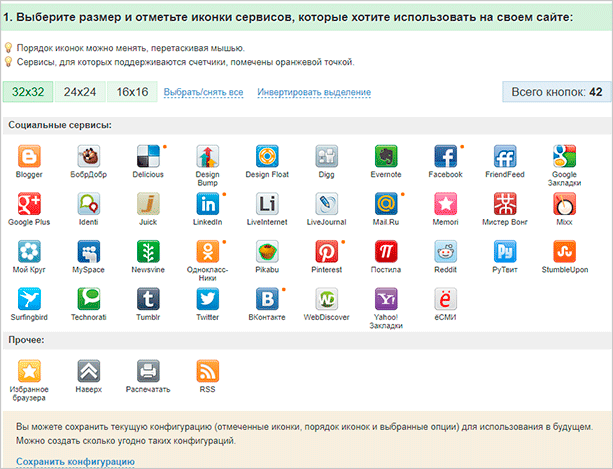Select the Распечатать printer icon
Viewport: 613px width, 469px height.
(x=148, y=371)
